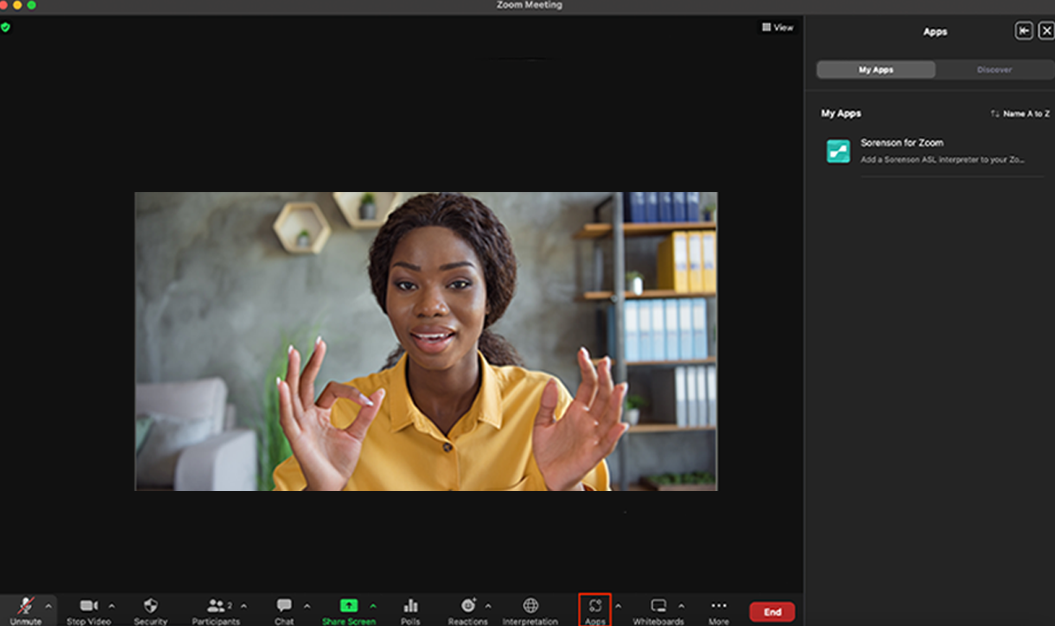
Task: Open the View layout options
Action: click(778, 28)
